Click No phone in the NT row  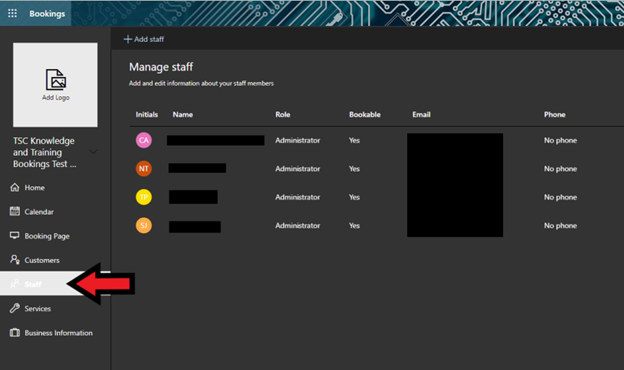coord(560,169)
